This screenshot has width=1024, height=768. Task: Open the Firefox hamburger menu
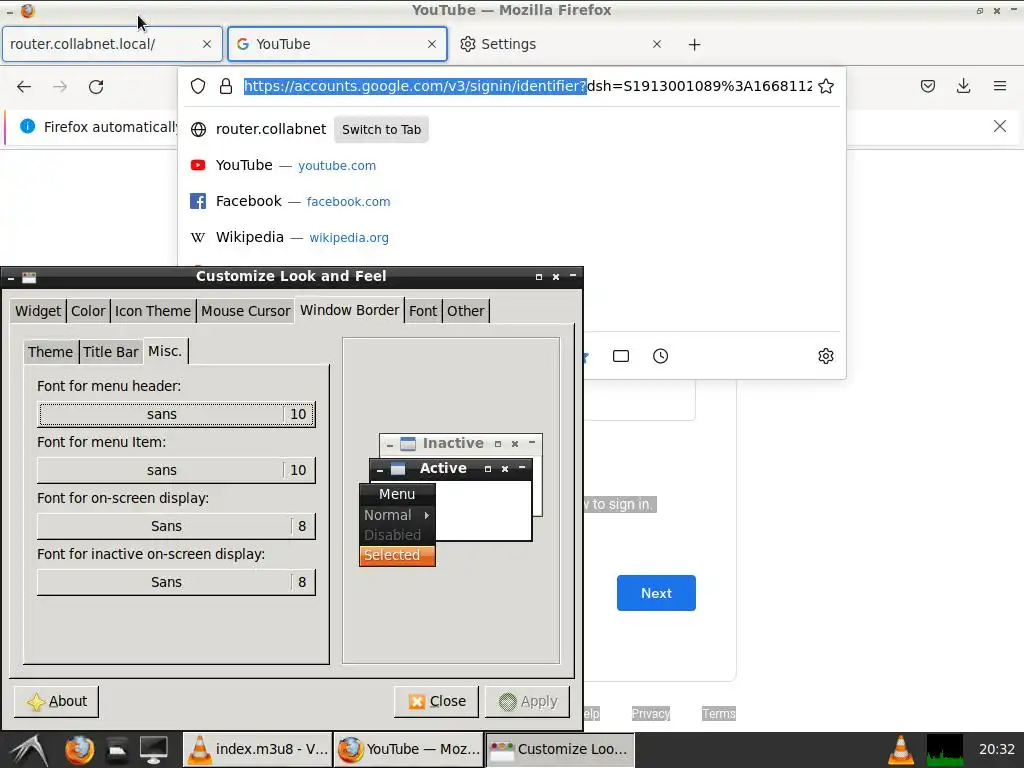click(x=1000, y=86)
